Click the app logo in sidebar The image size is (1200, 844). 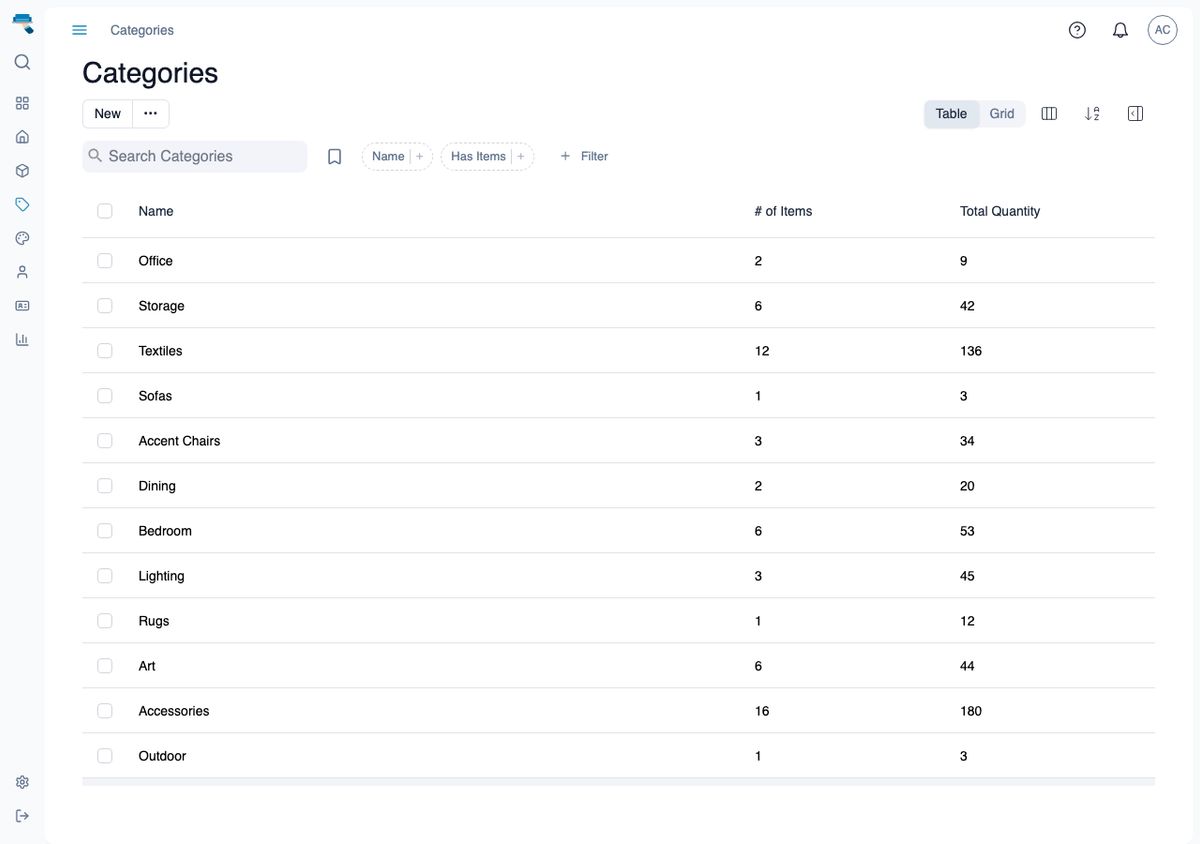pos(22,23)
